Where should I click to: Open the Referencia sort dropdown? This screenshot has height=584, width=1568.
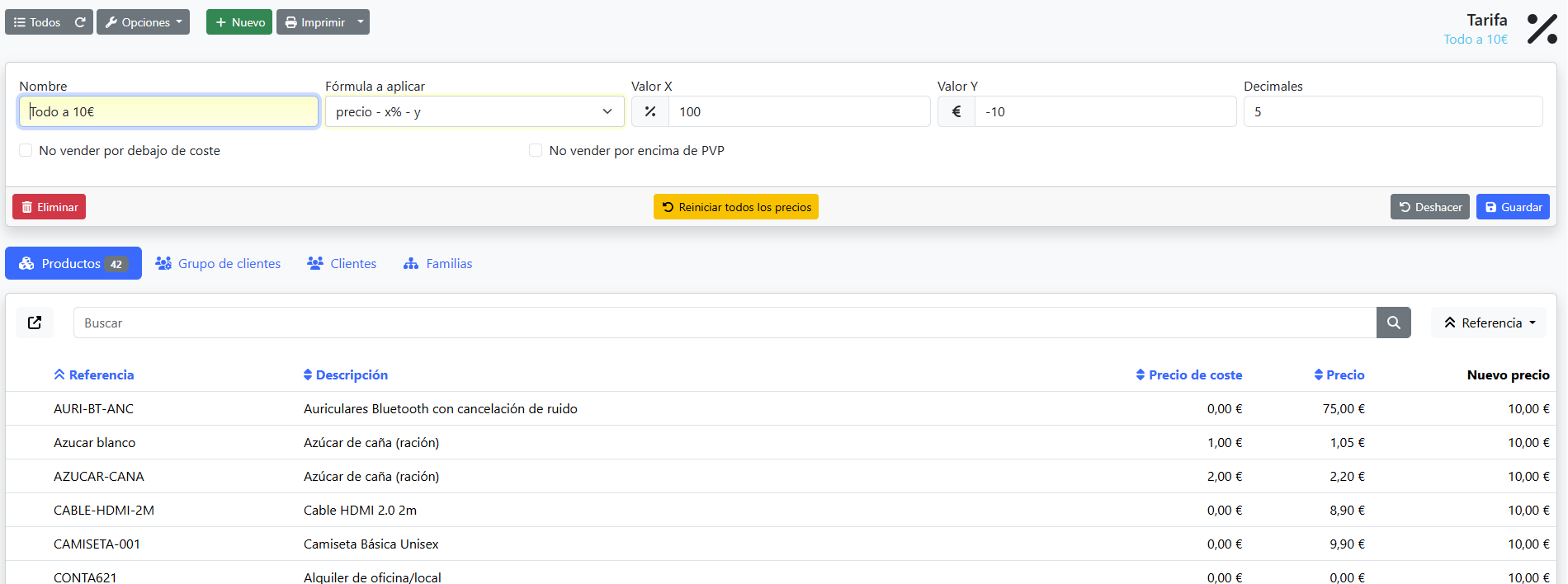point(1489,323)
